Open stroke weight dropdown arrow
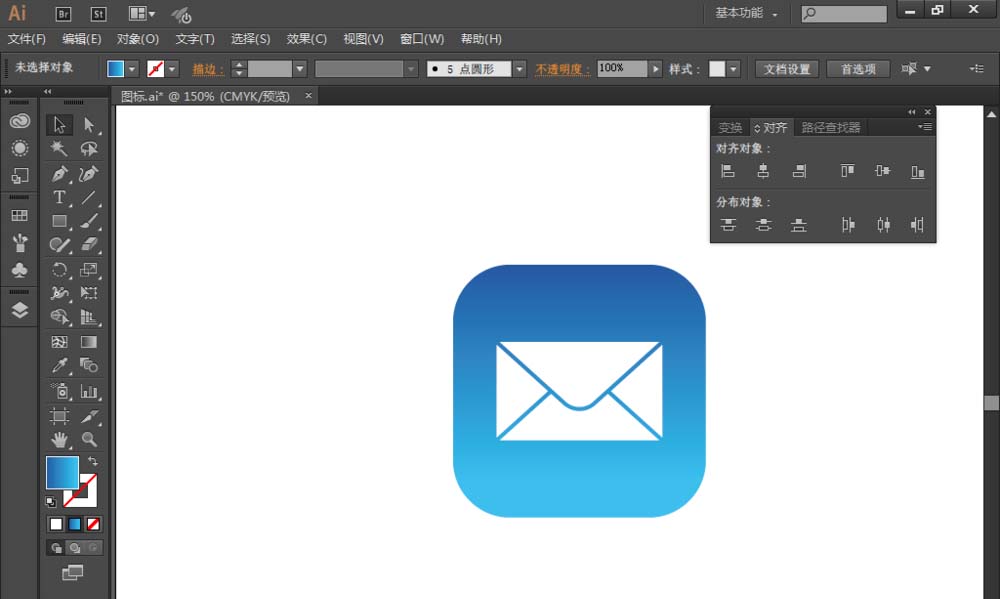 [x=300, y=69]
